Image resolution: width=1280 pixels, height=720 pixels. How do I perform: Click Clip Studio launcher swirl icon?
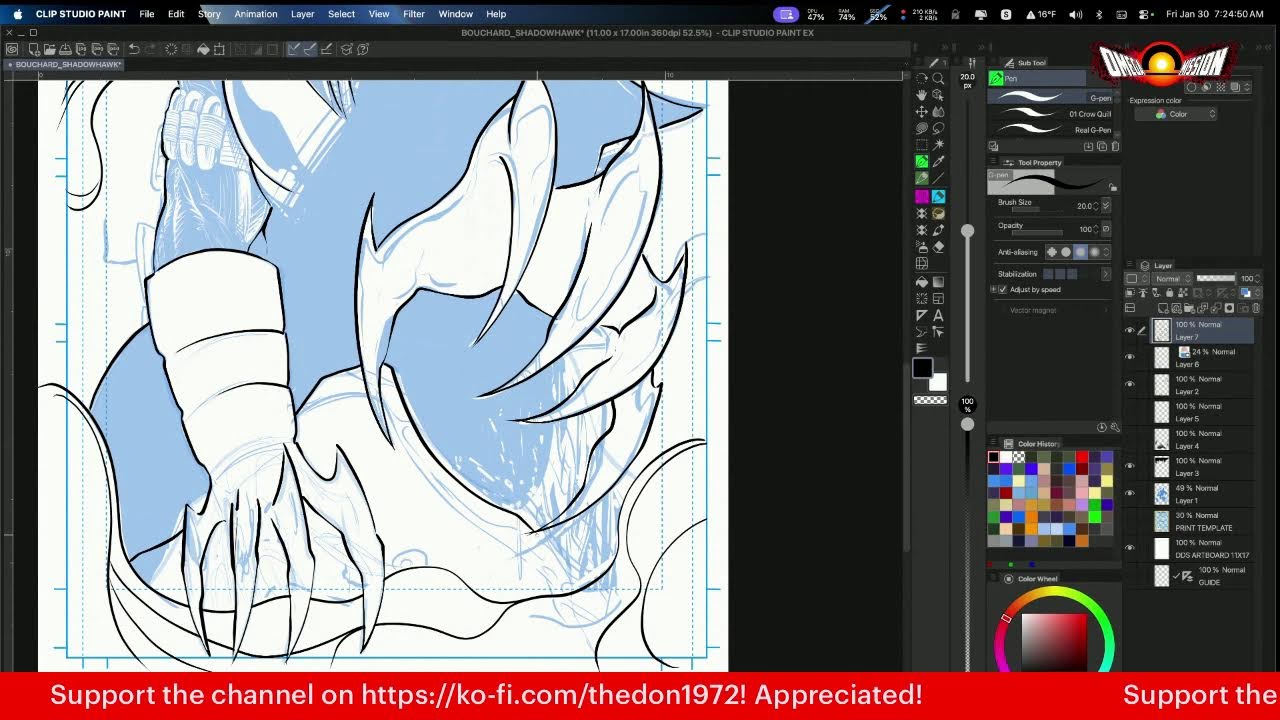[12, 49]
